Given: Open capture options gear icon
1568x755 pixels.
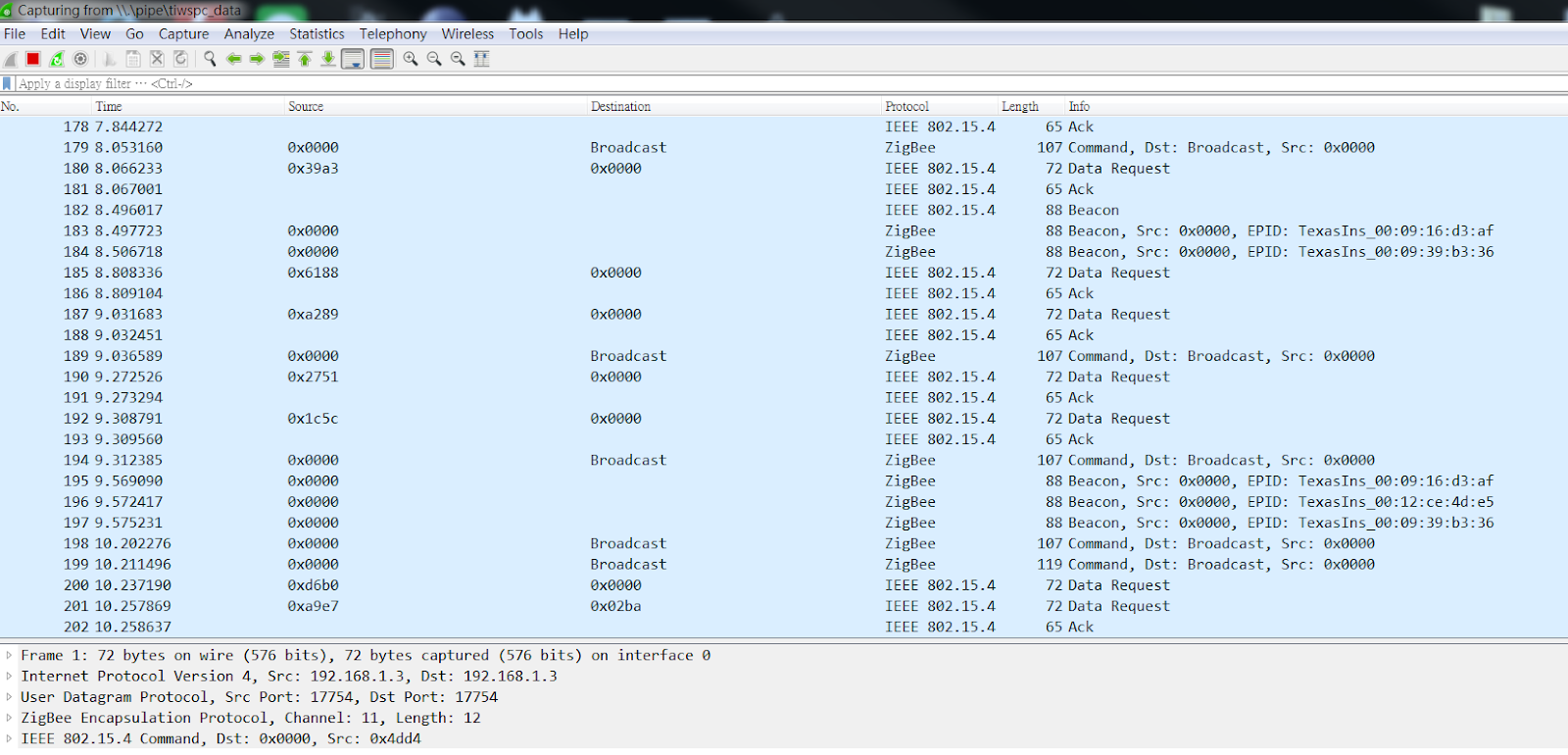Looking at the screenshot, I should point(81,59).
